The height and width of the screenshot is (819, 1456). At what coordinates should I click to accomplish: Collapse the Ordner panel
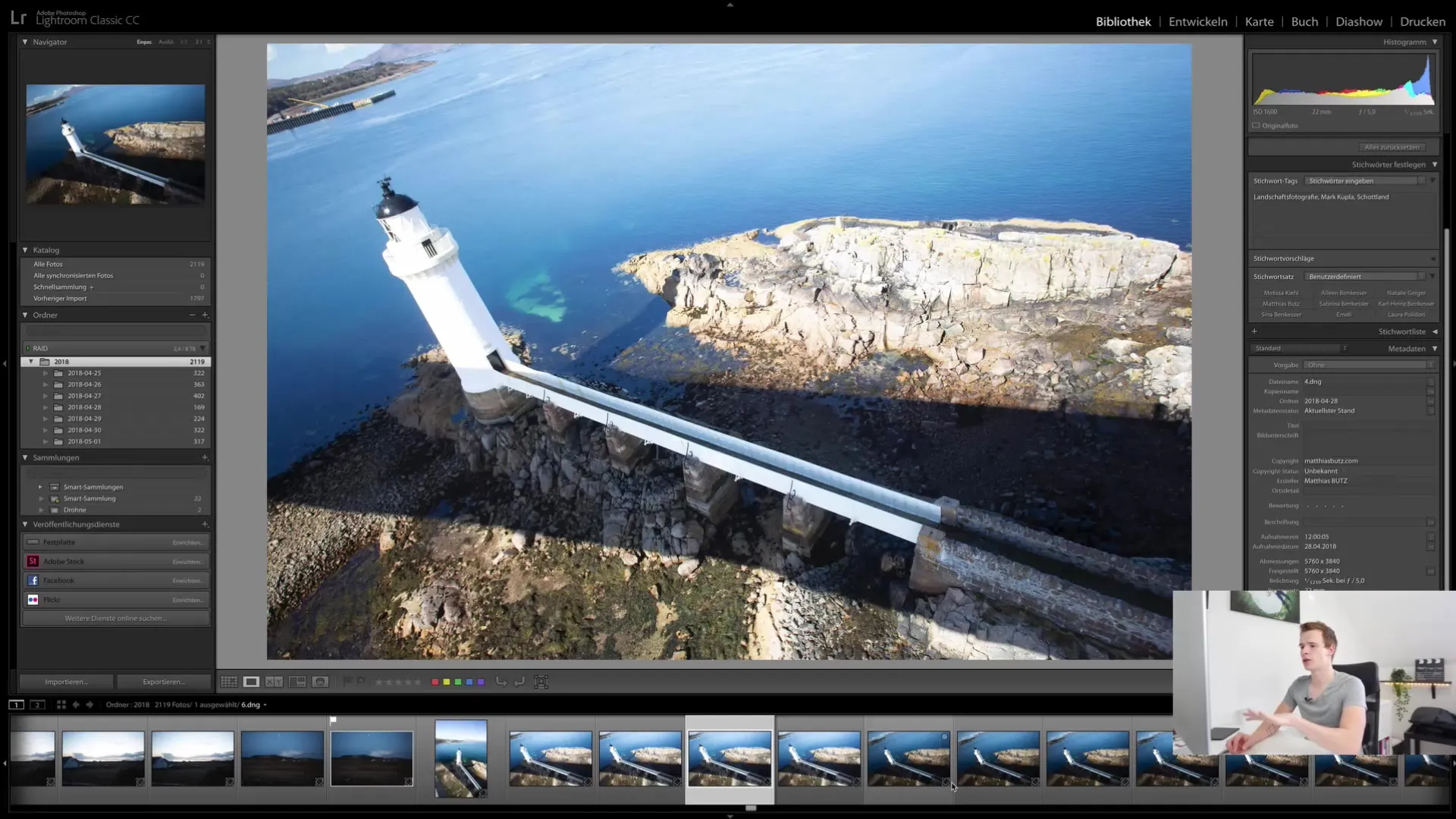[25, 315]
